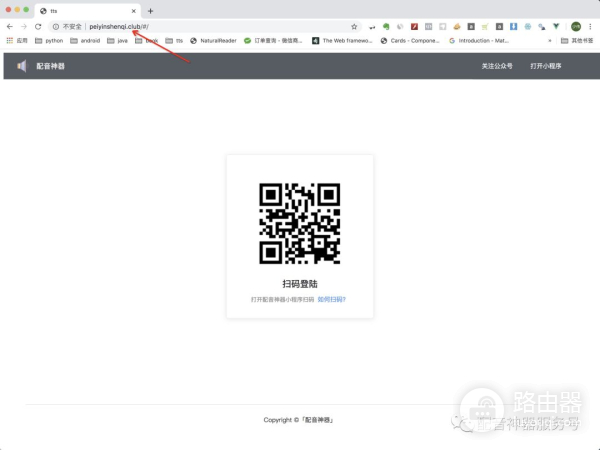Click the not-secure info icon
600x450 pixels.
tap(56, 26)
